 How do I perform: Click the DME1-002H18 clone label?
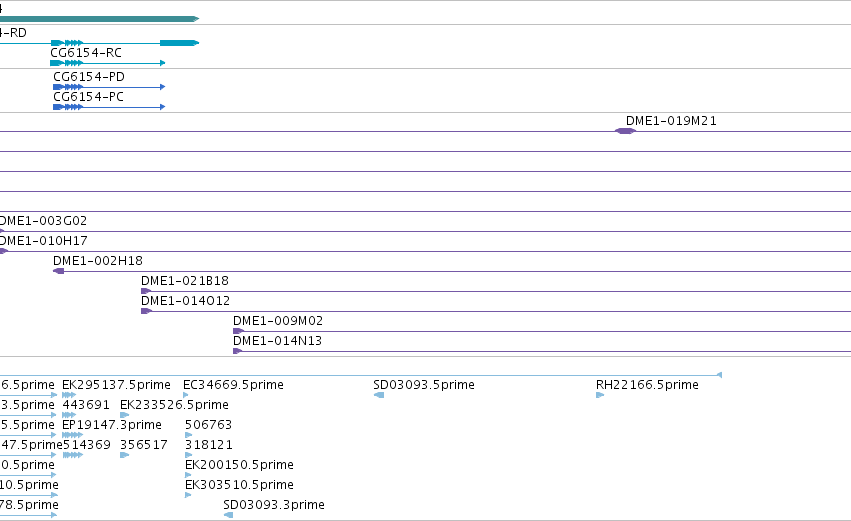click(x=98, y=260)
